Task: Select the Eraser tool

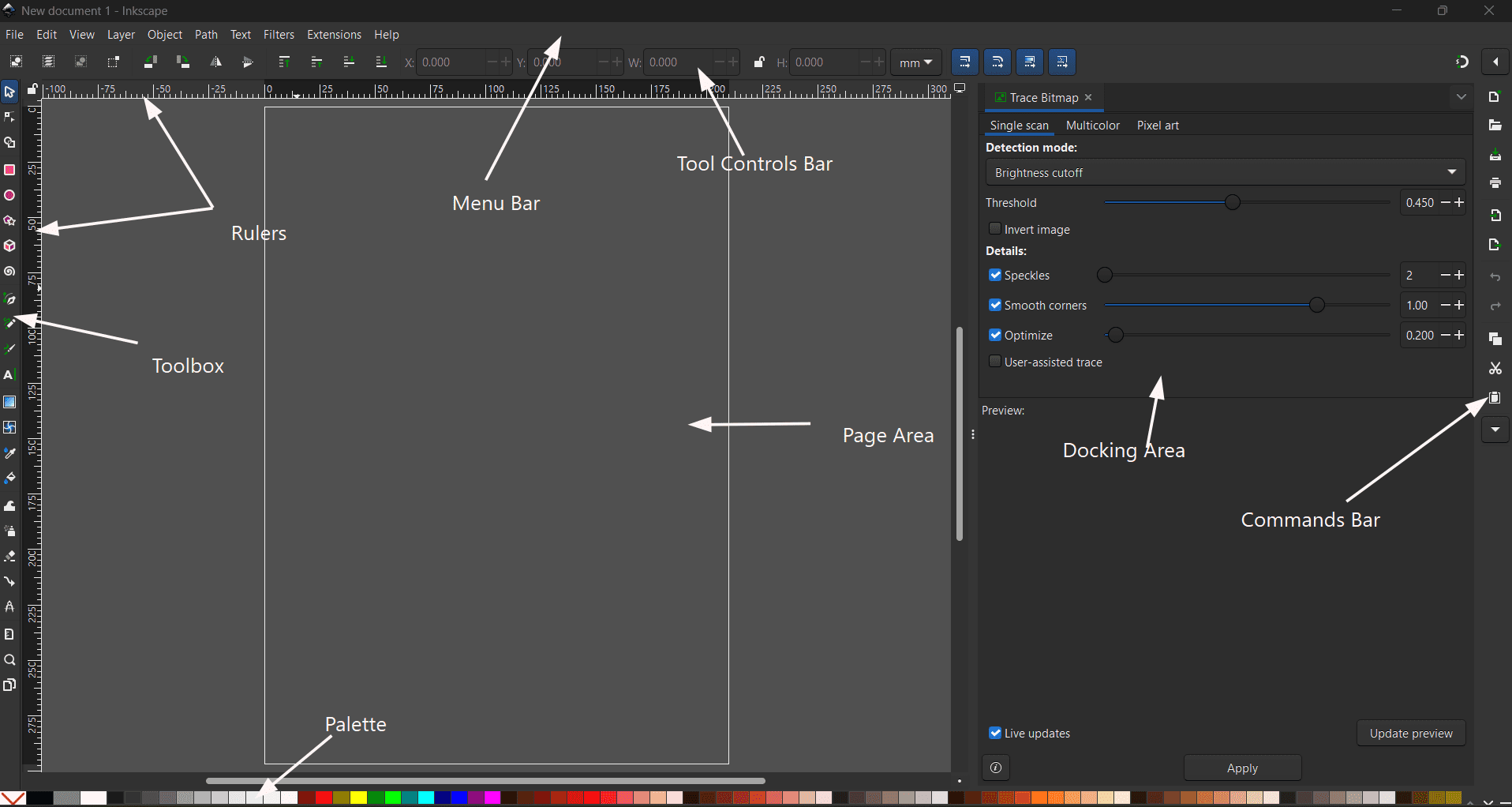Action: coord(9,556)
